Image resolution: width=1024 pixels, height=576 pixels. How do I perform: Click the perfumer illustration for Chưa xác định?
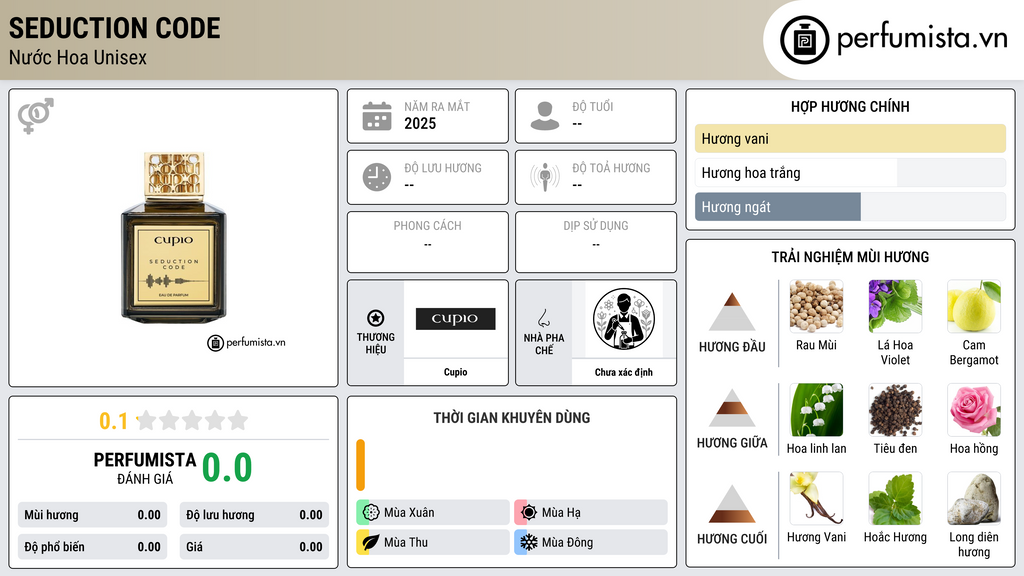tap(624, 319)
